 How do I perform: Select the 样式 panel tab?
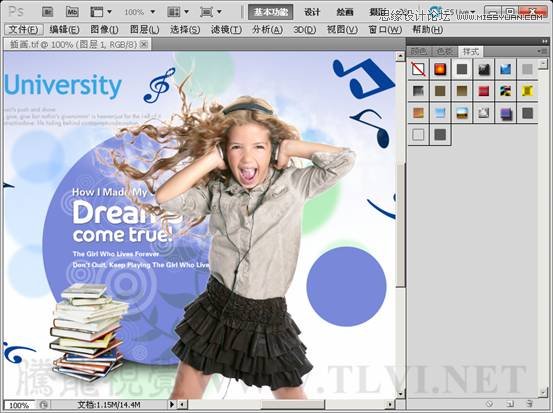coord(471,52)
